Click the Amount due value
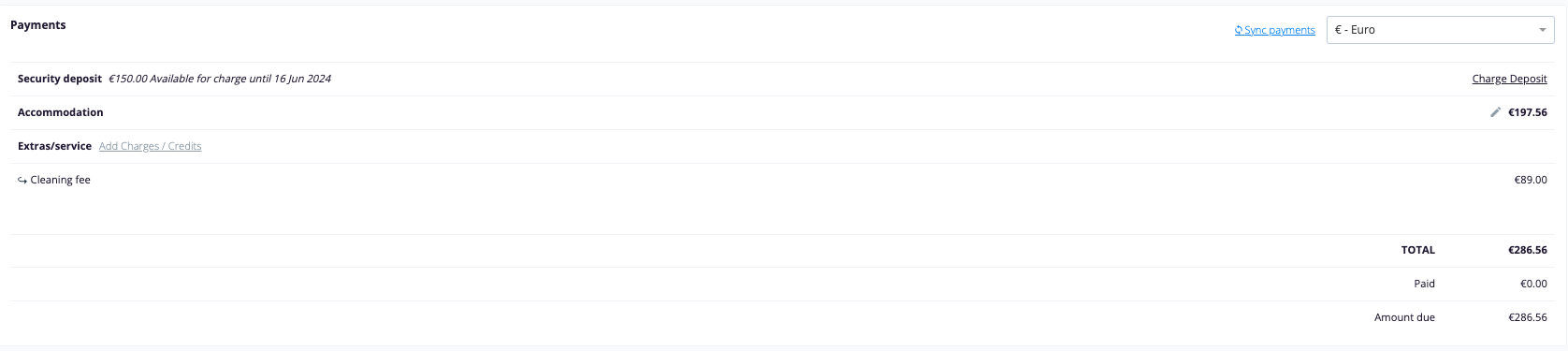This screenshot has height=351, width=1568. tap(1527, 317)
